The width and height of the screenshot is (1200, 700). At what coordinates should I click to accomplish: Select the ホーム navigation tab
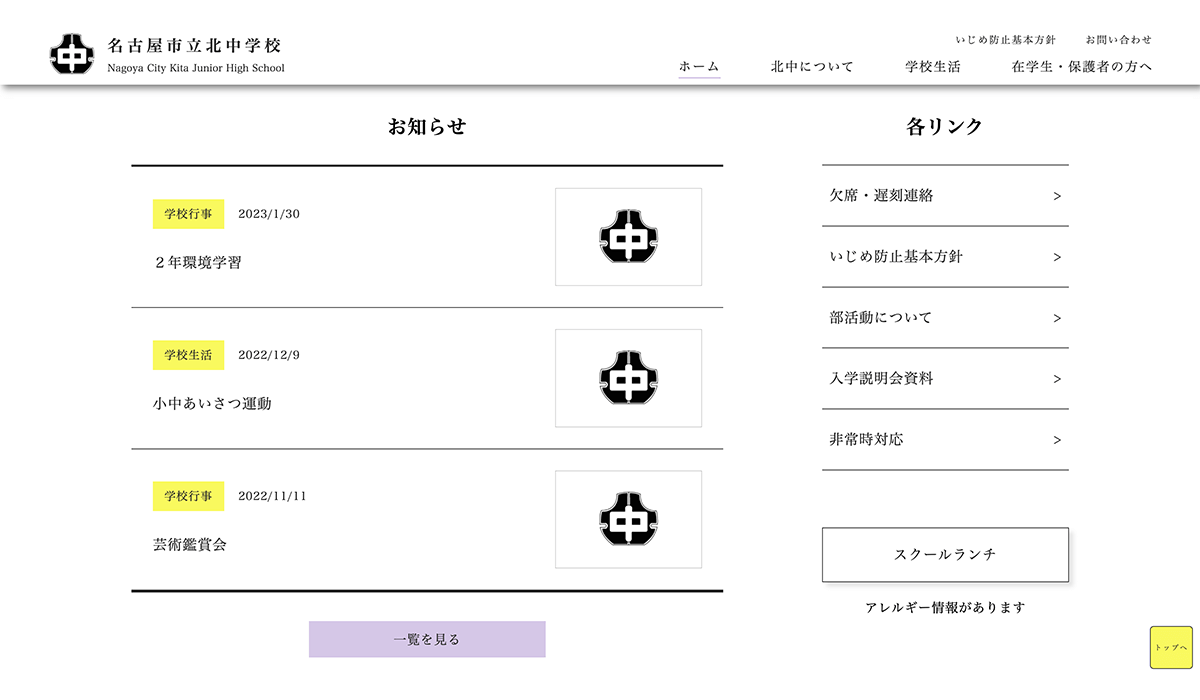coord(698,66)
